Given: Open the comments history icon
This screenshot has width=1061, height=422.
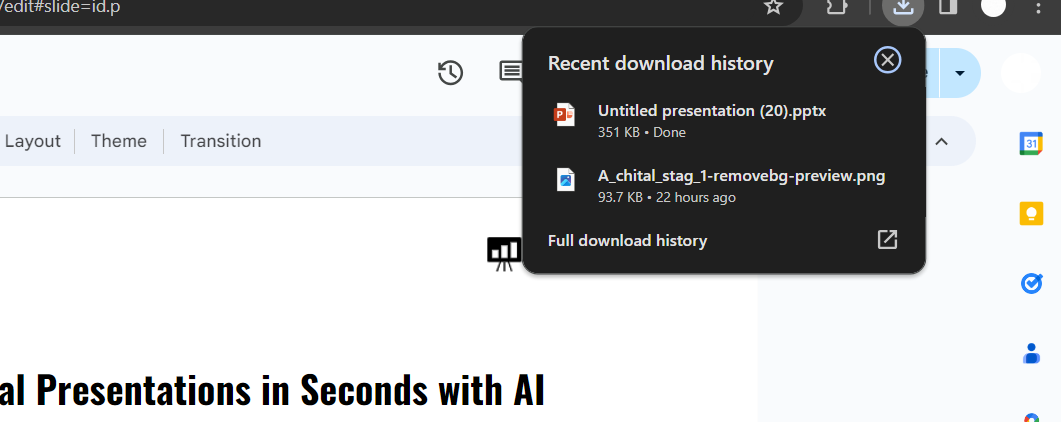Looking at the screenshot, I should [510, 72].
